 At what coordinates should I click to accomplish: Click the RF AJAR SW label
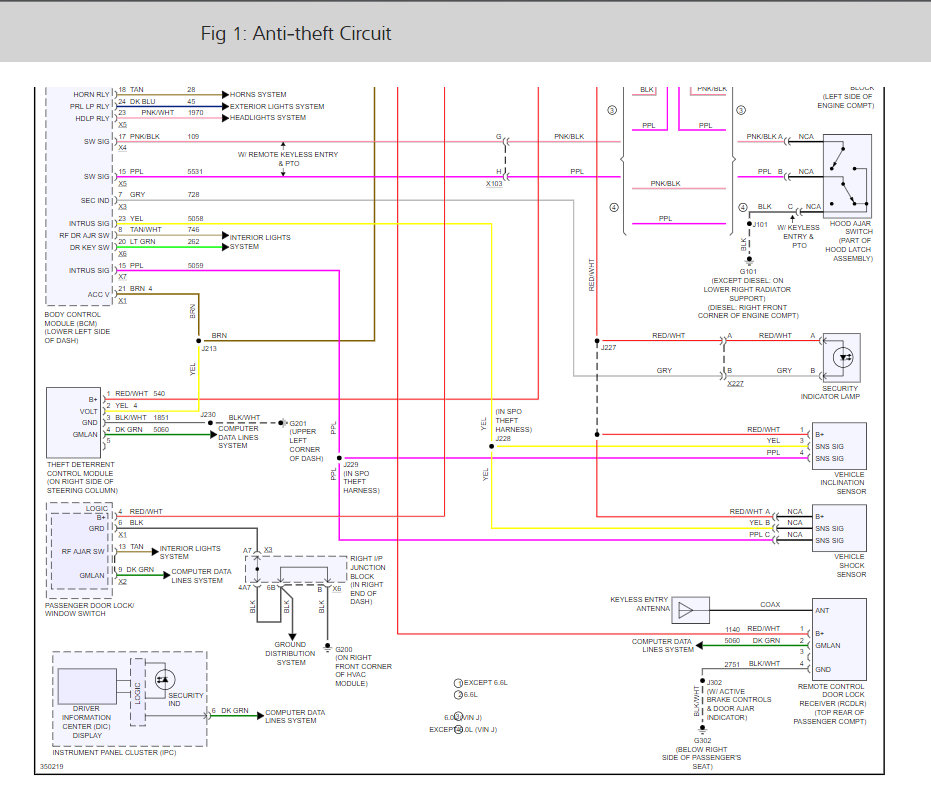[83, 552]
